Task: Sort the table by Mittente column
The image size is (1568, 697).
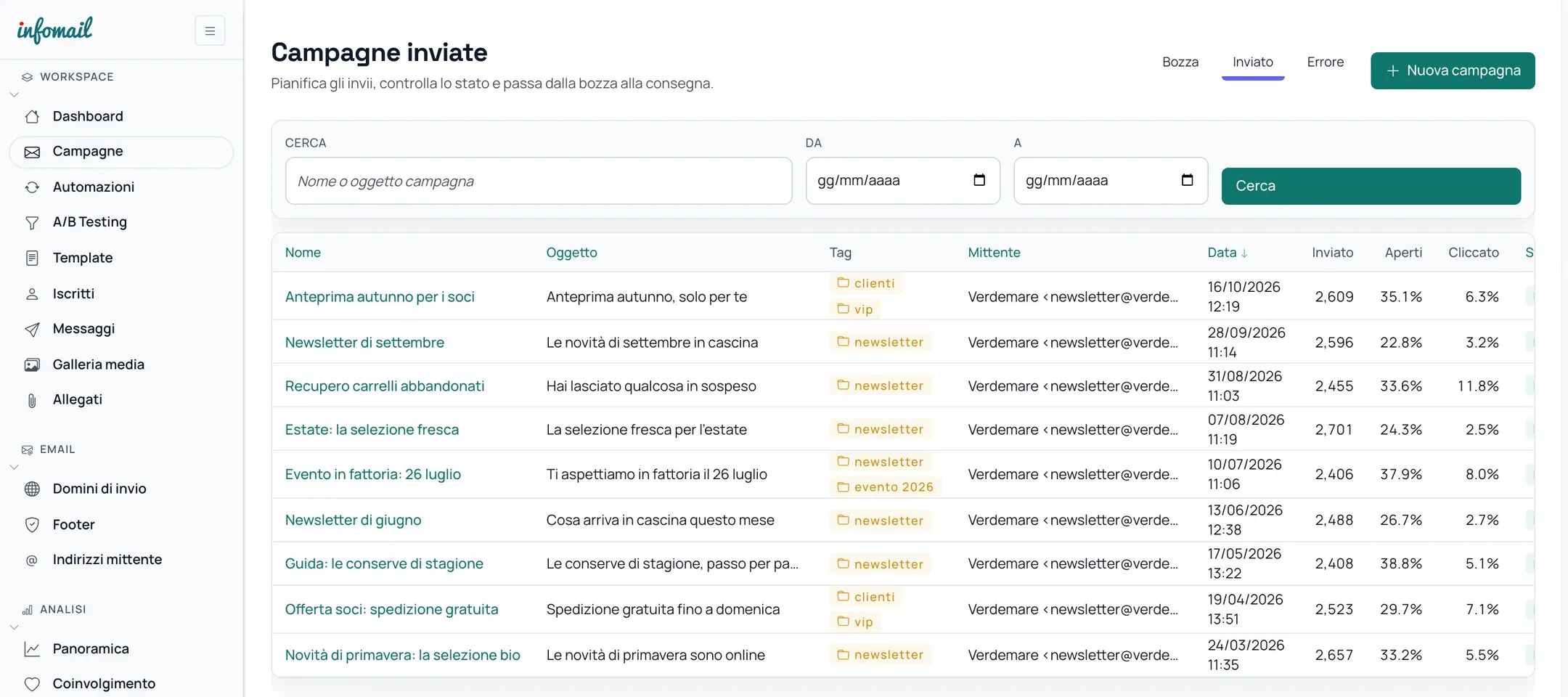Action: click(994, 253)
